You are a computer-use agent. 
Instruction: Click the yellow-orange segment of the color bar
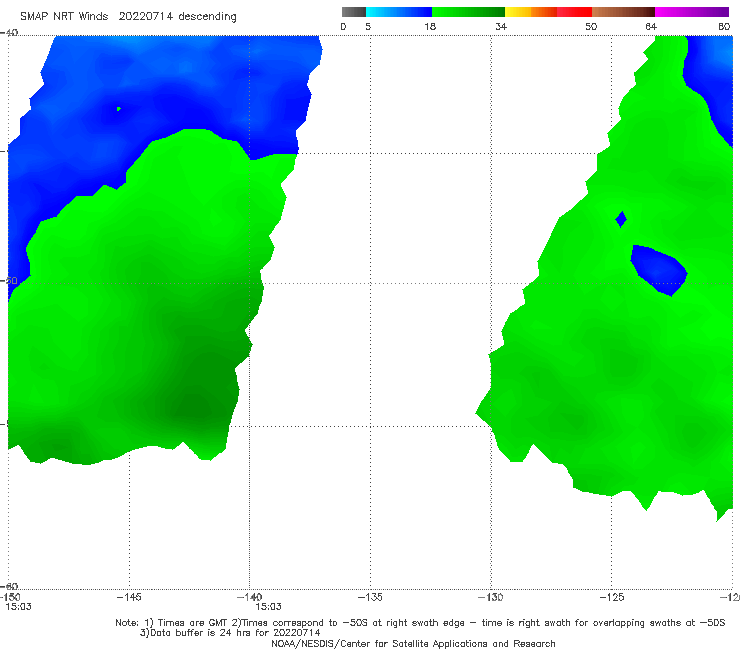point(531,12)
